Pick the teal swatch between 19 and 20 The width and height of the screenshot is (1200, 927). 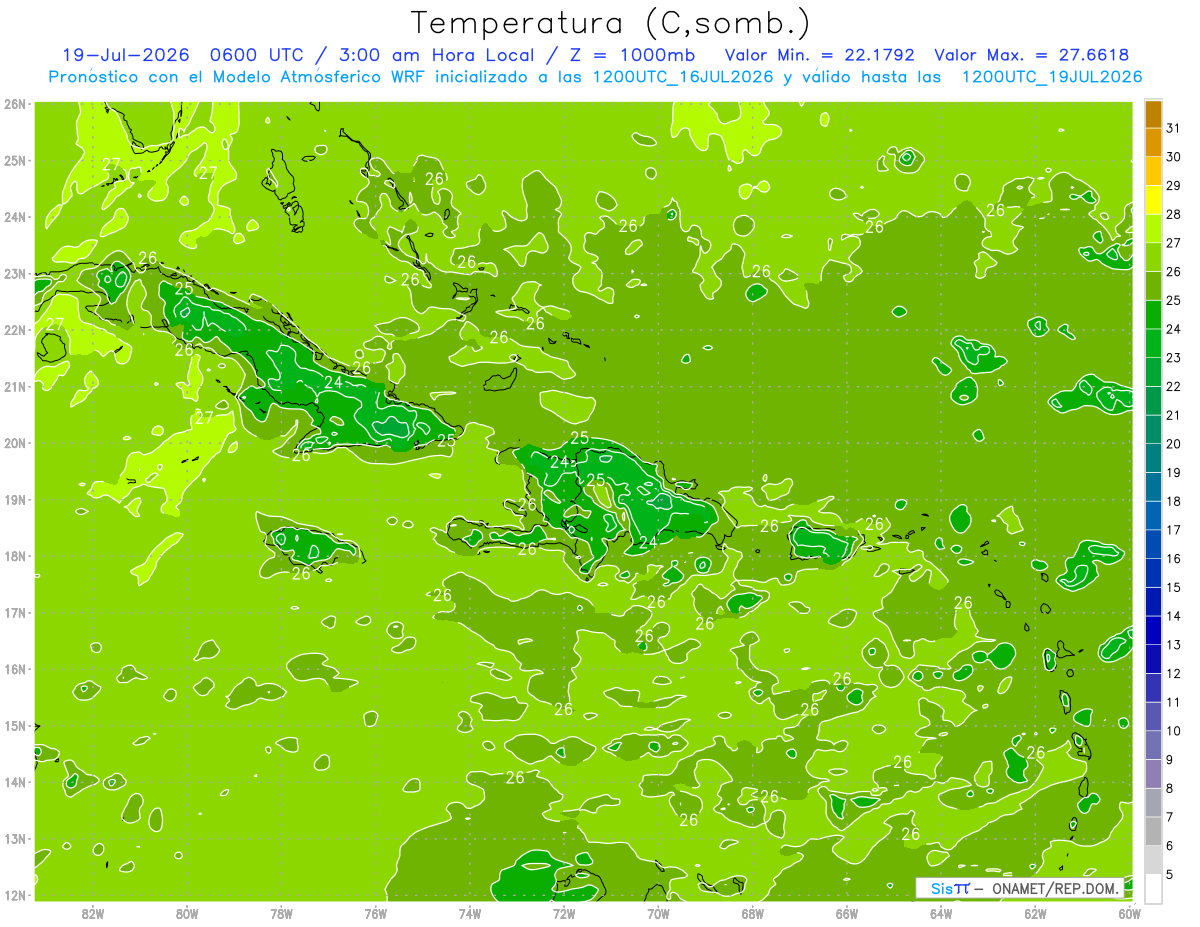pyautogui.click(x=1153, y=459)
